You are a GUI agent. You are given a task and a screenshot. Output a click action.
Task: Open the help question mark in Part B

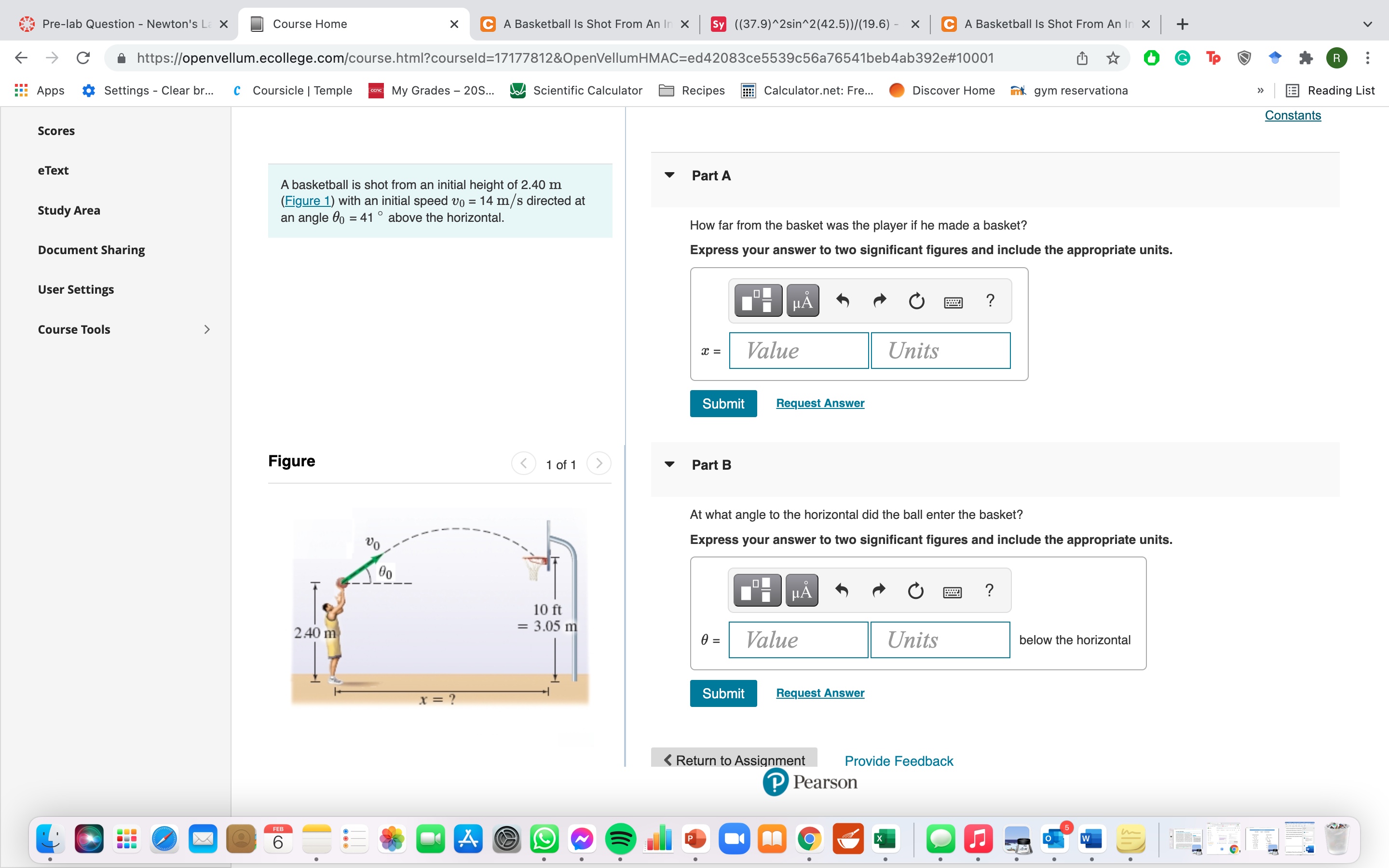point(989,590)
